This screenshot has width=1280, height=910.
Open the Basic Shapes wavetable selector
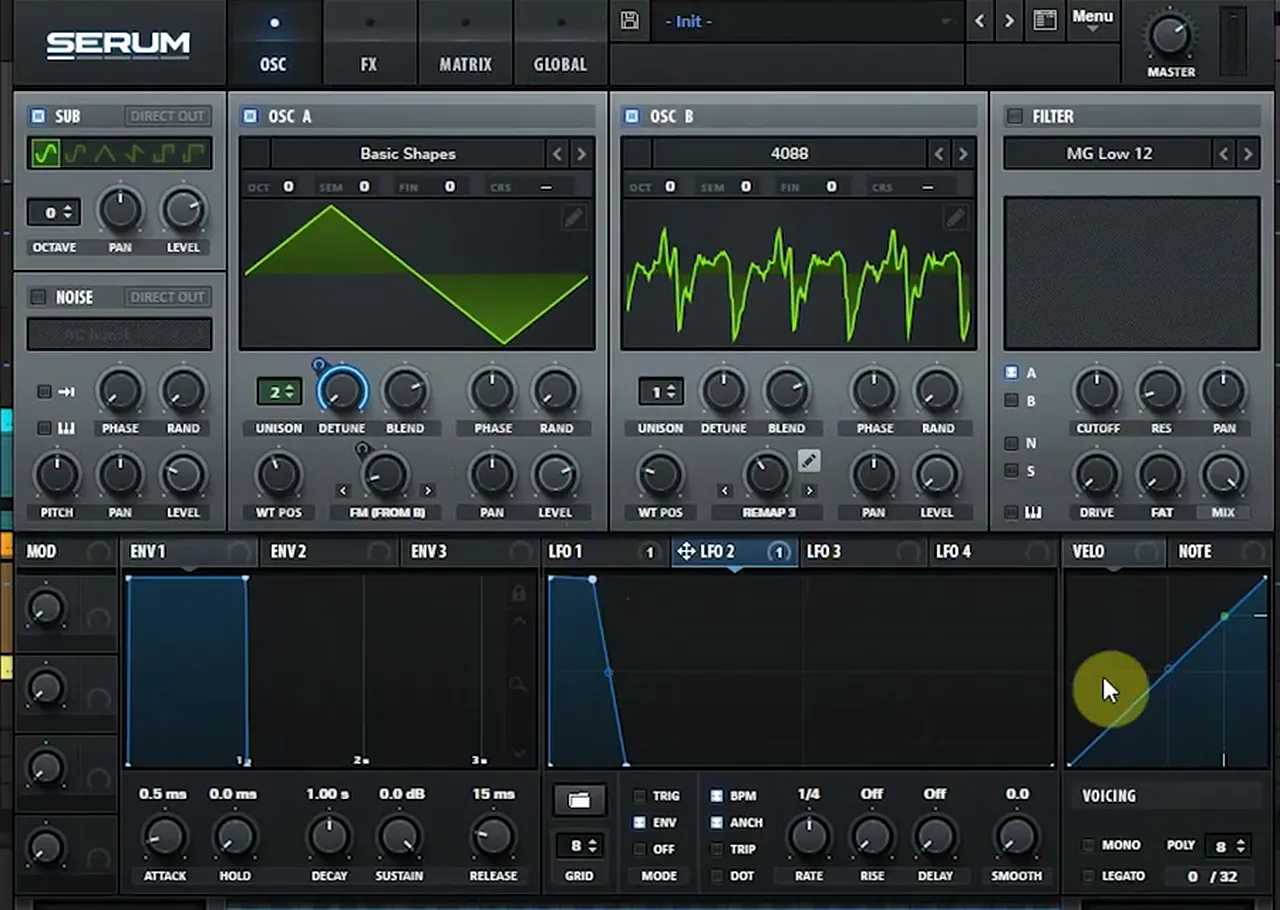coord(408,154)
